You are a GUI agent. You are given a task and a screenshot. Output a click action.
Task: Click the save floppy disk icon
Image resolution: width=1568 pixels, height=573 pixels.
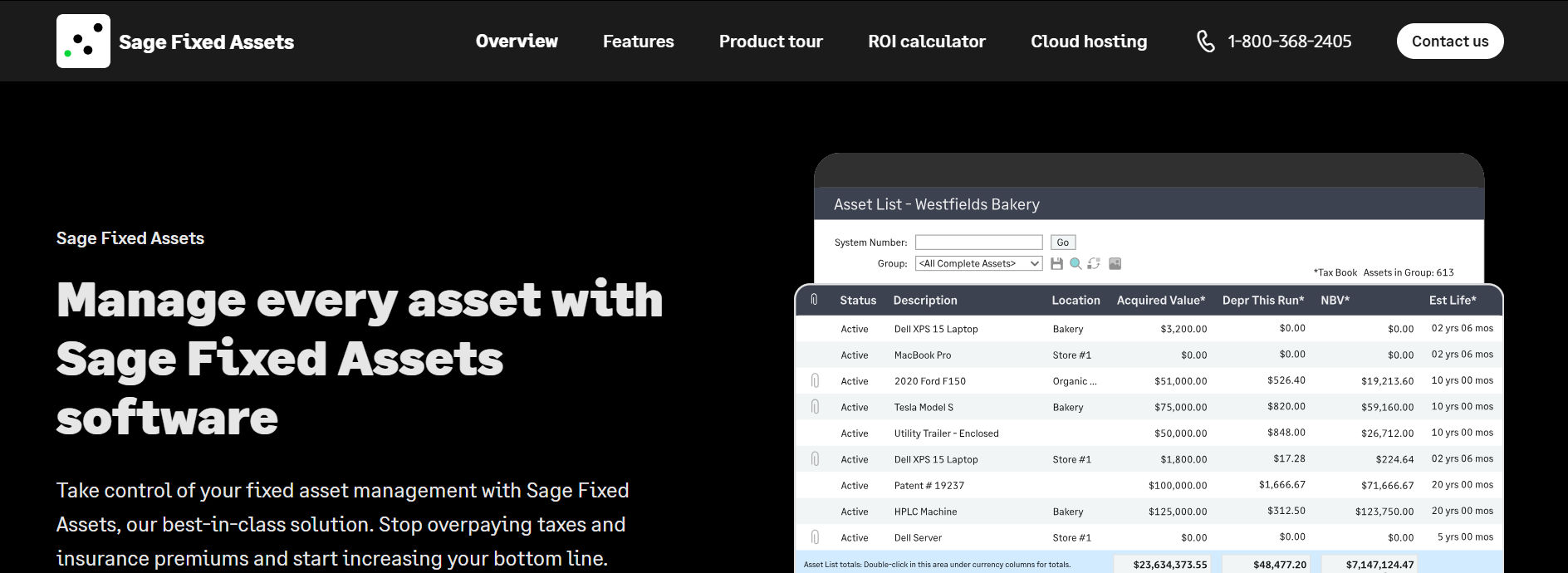[x=1056, y=263]
